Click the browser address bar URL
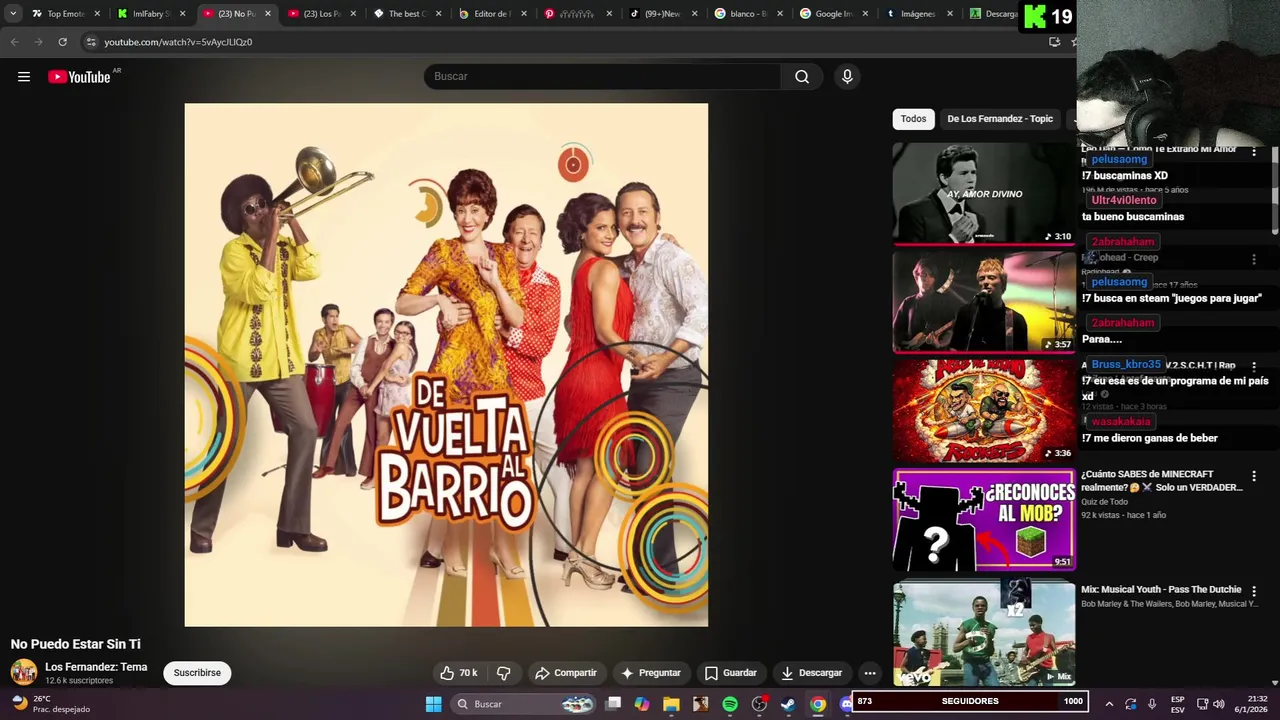The image size is (1280, 720). 178,42
